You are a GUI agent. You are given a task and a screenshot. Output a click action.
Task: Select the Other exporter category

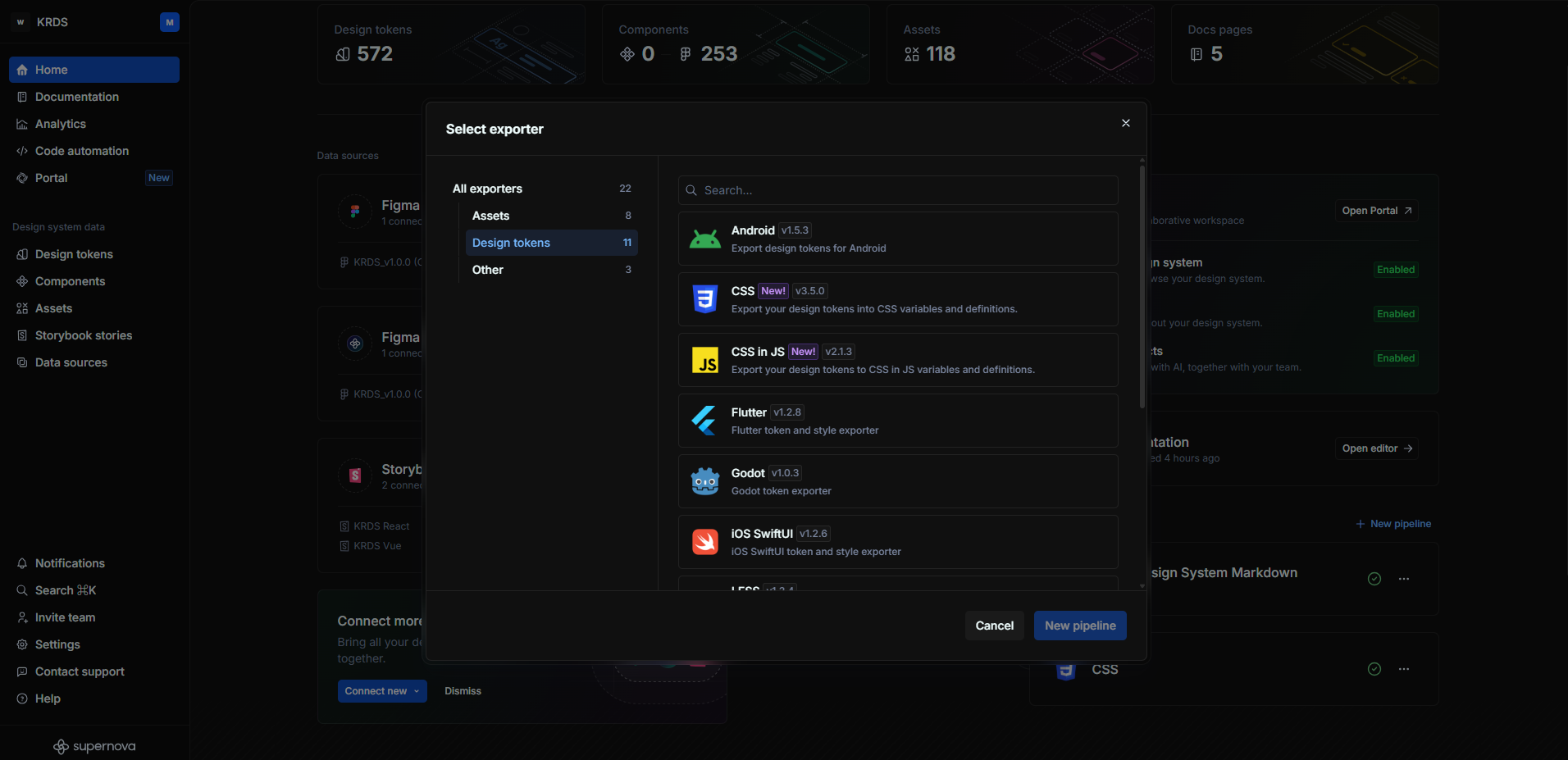[487, 270]
